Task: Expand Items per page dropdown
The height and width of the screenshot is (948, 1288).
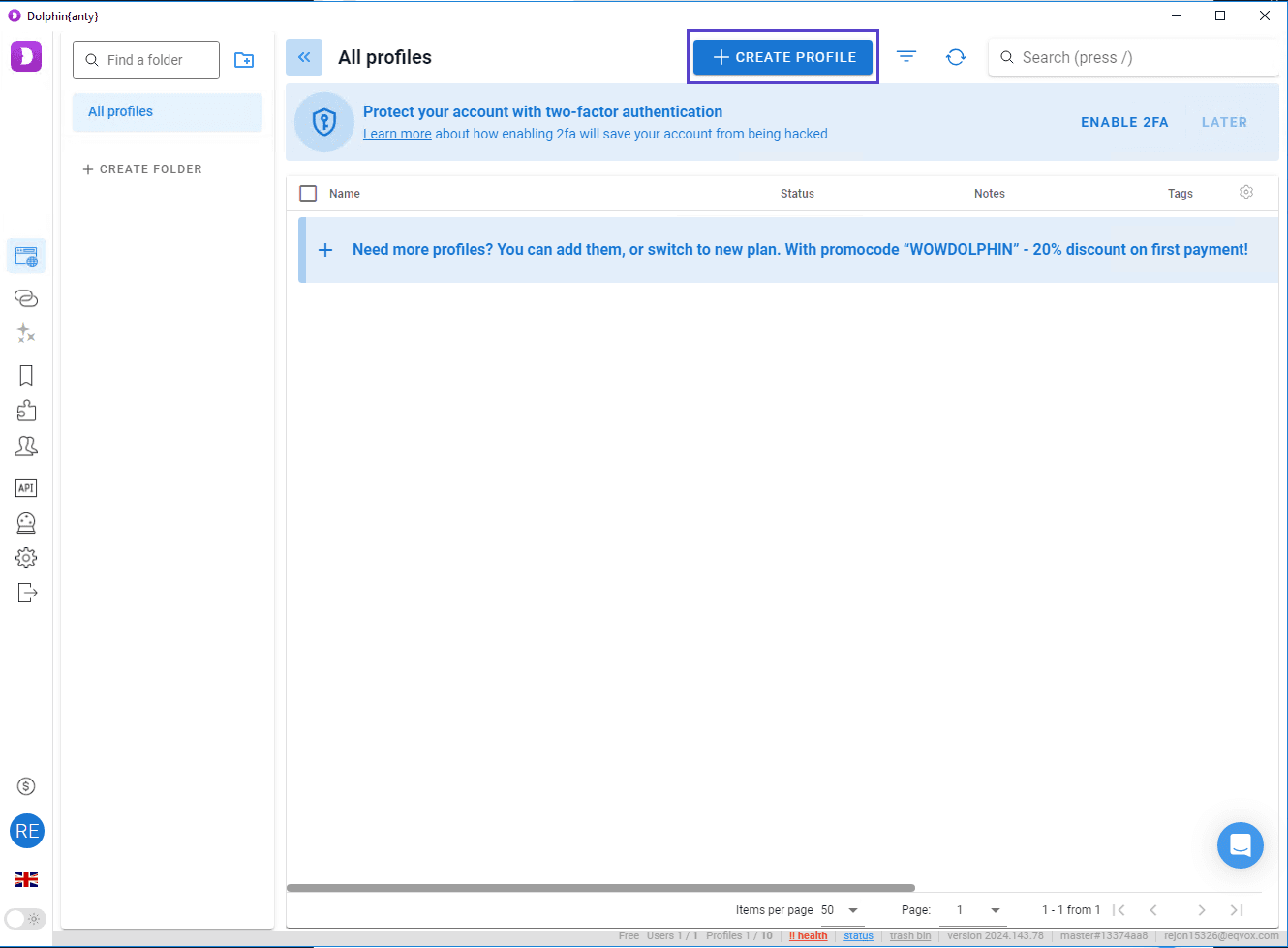Action: click(852, 910)
